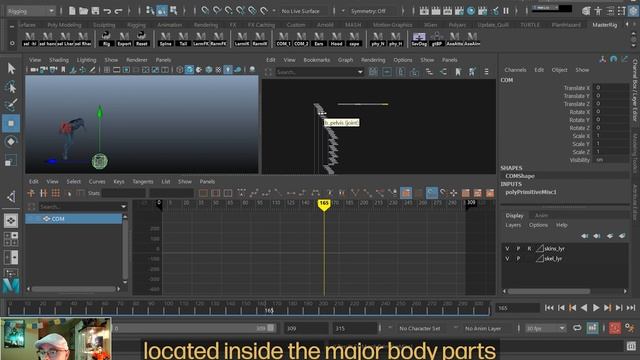The height and width of the screenshot is (360, 640).
Task: Select the Rotate tool
Action: pyautogui.click(x=11, y=142)
